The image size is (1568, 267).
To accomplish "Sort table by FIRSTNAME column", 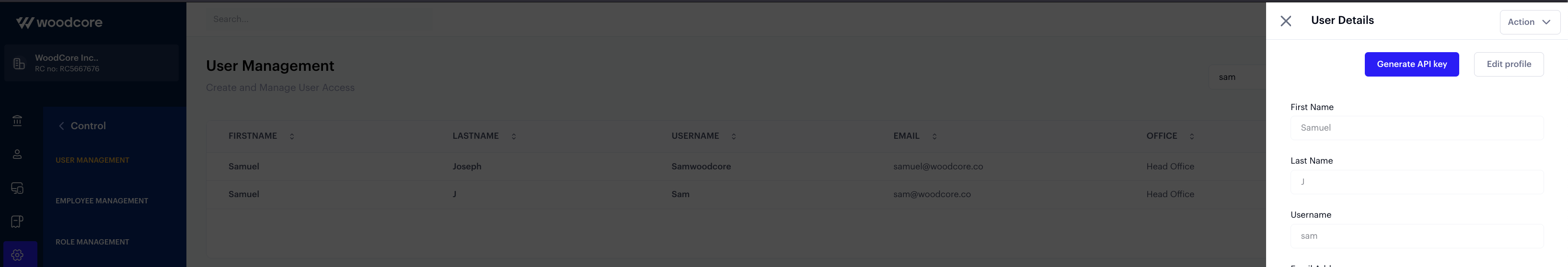I will coord(291,136).
